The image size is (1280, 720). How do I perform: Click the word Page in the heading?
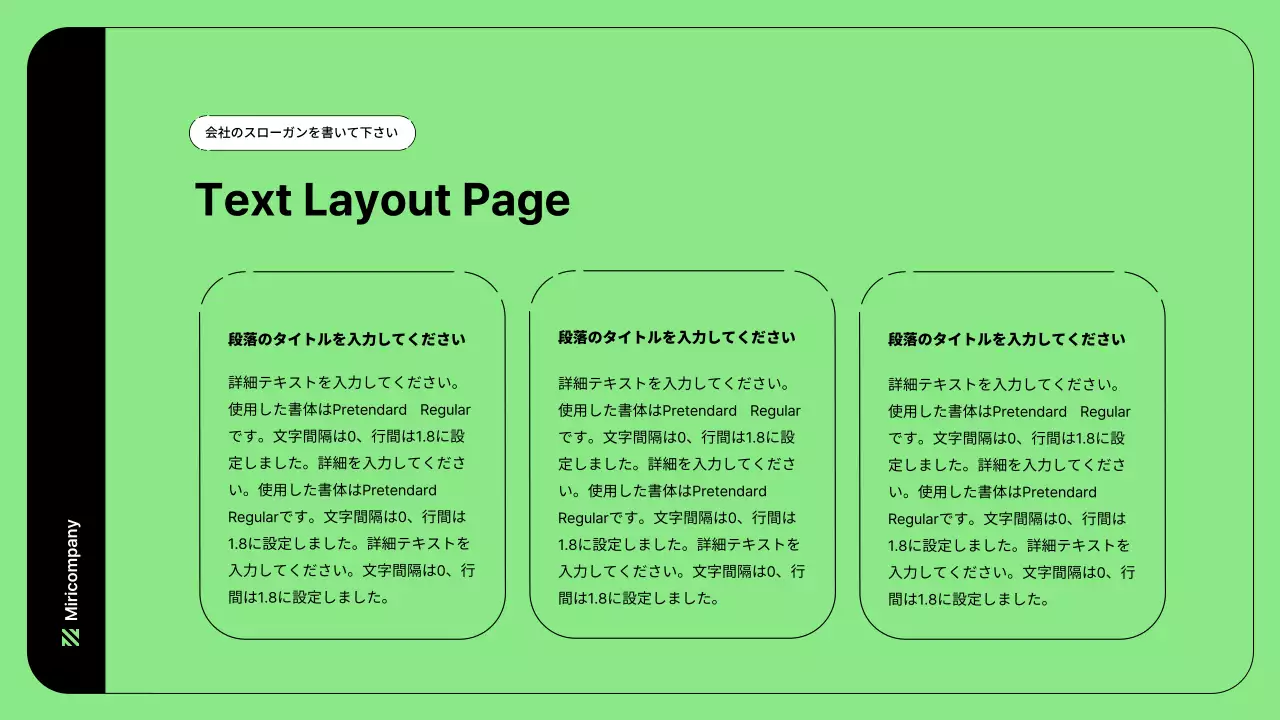516,200
